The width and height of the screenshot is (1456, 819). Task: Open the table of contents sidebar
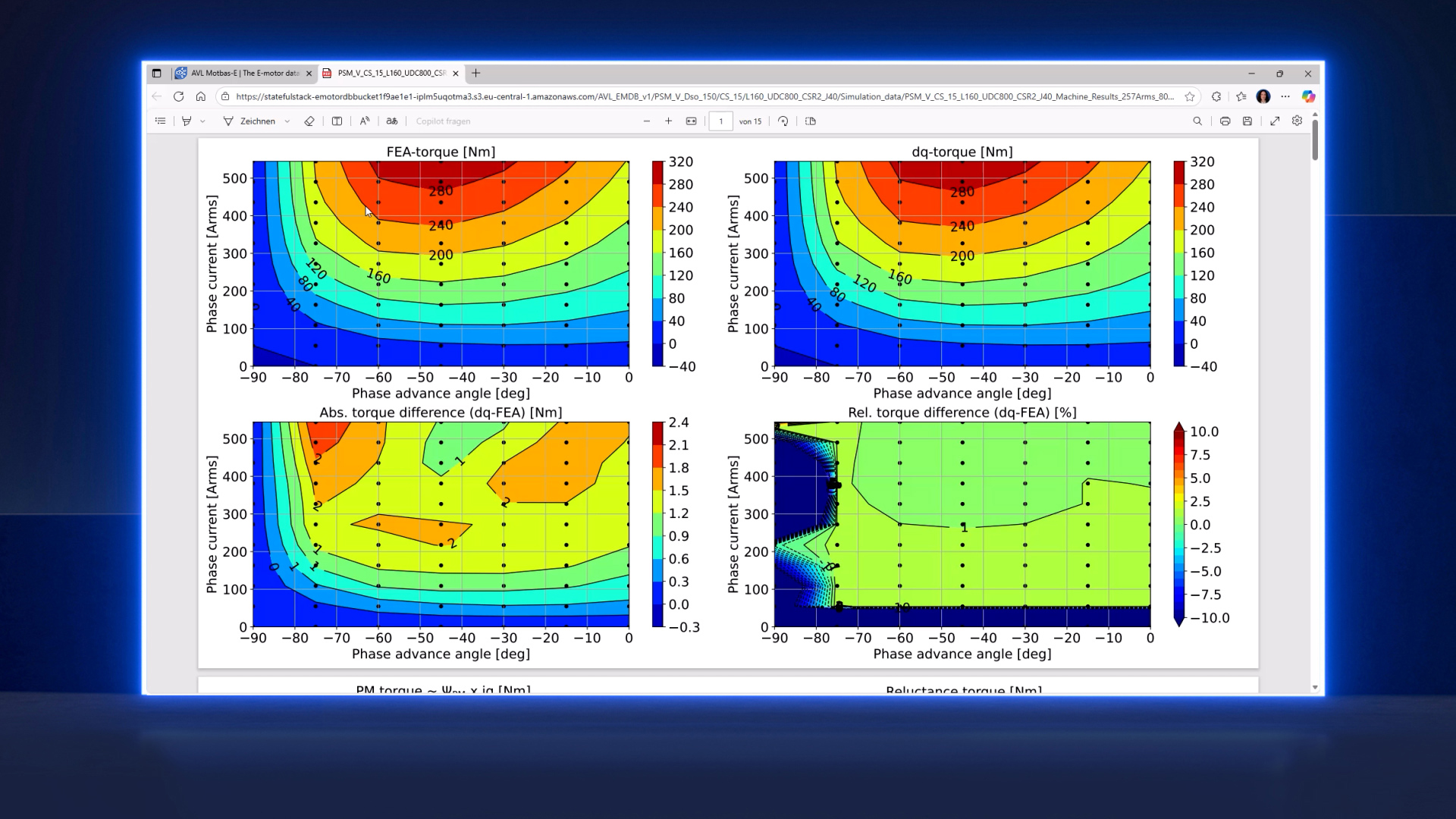pos(160,121)
